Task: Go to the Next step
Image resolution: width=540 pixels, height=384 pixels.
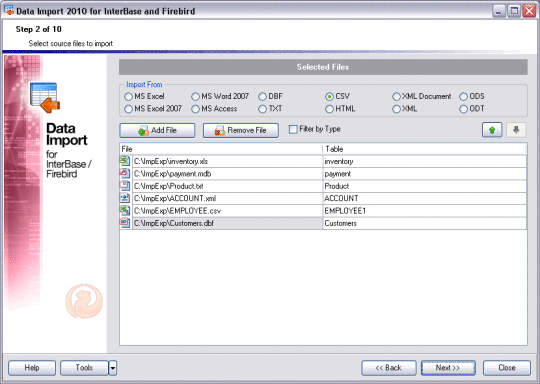Action: [448, 368]
